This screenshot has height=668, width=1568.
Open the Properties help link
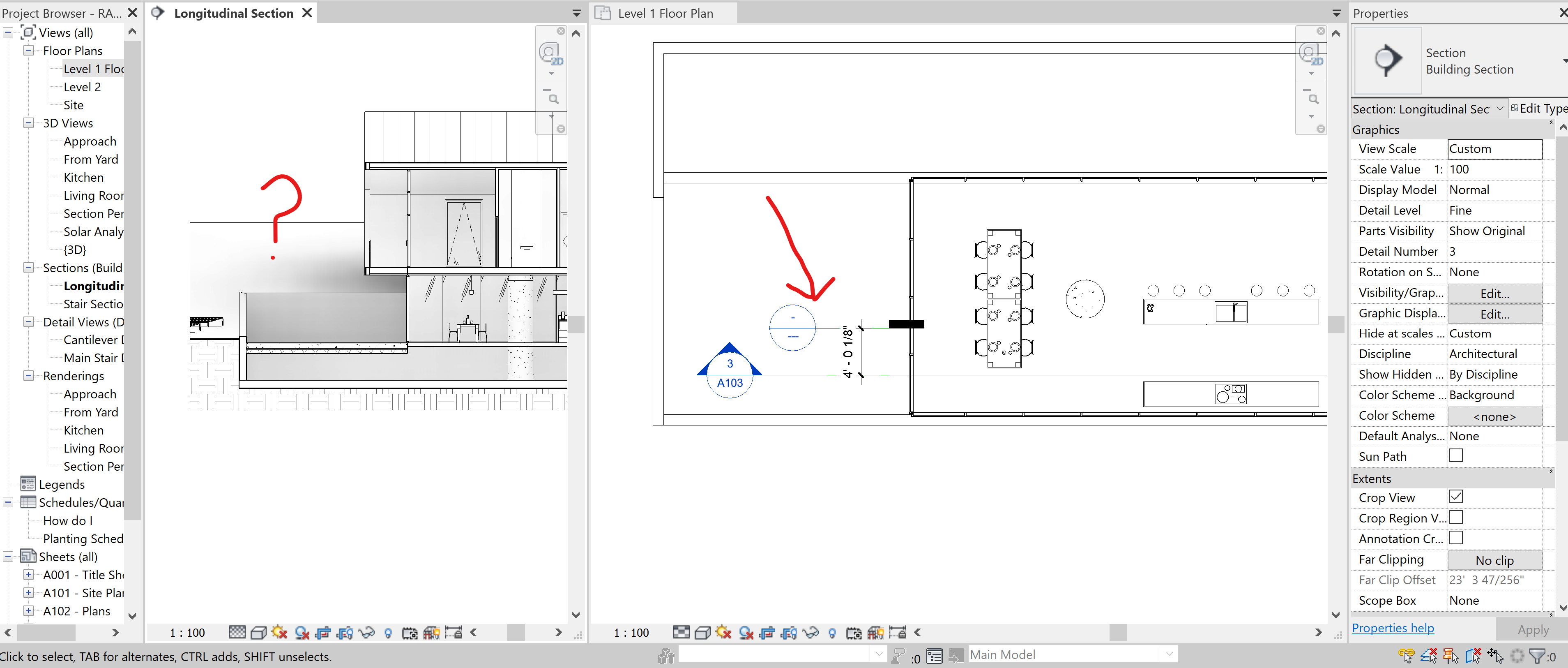point(1393,629)
